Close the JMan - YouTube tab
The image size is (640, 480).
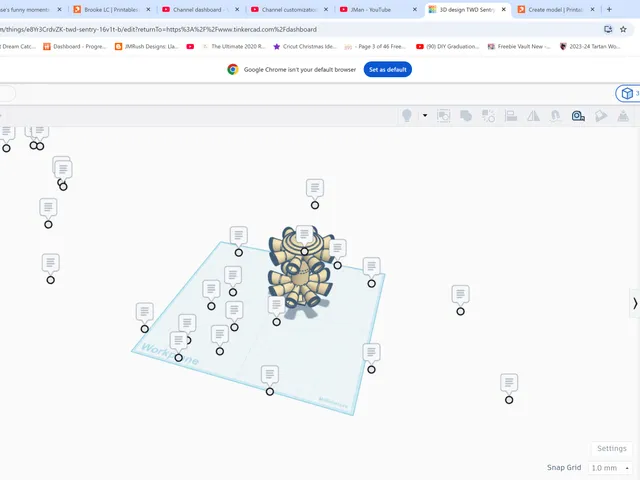coord(415,9)
